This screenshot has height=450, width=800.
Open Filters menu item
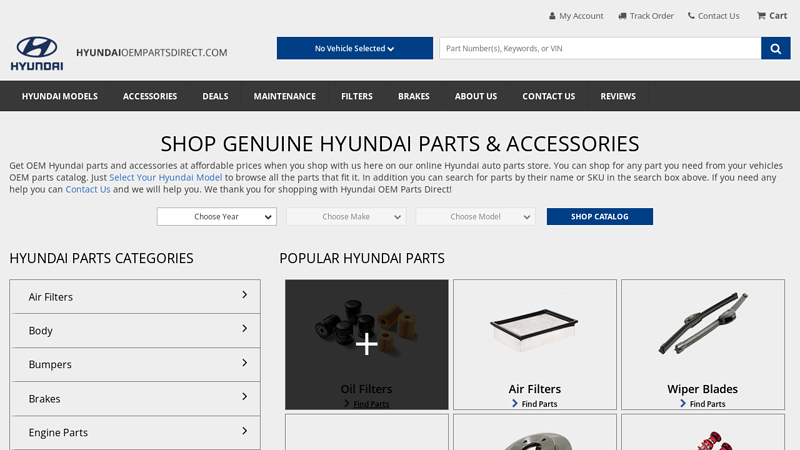pyautogui.click(x=357, y=96)
